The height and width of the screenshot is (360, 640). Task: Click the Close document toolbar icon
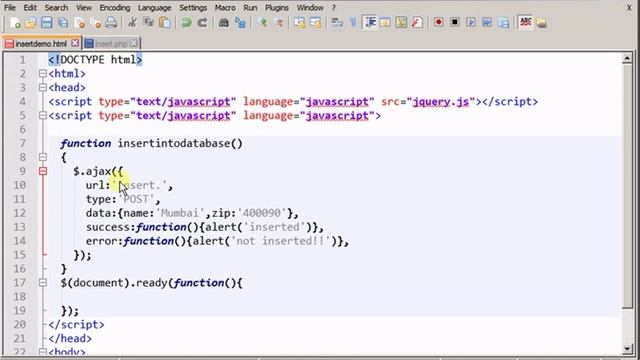coord(80,23)
